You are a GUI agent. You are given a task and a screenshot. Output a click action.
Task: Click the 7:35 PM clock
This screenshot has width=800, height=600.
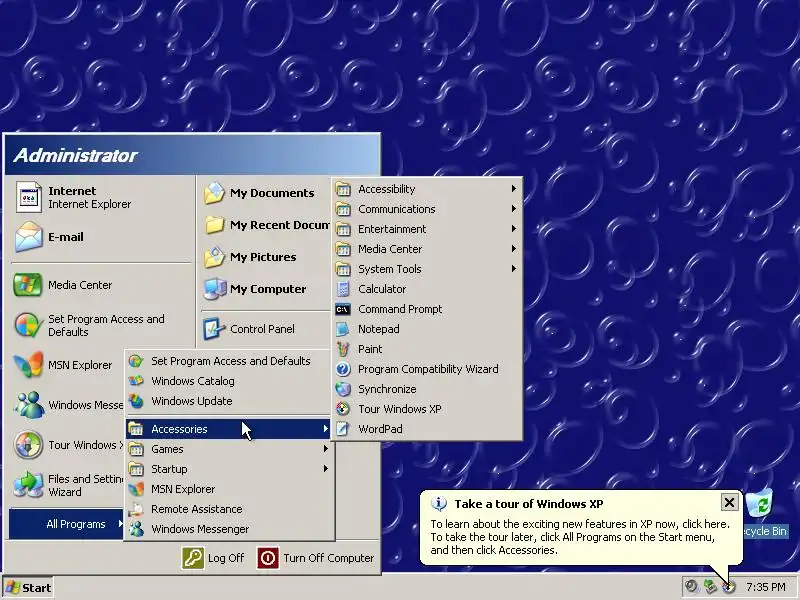point(765,587)
